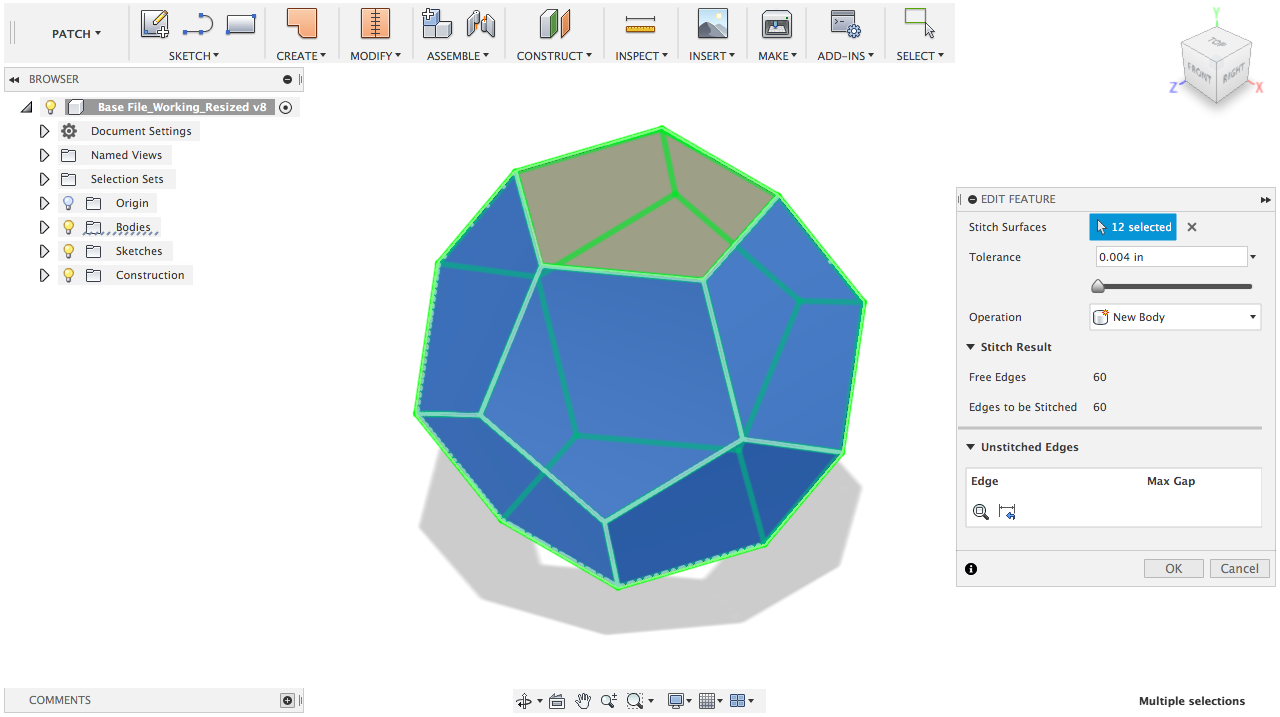Open the CREATE menu

(x=301, y=56)
